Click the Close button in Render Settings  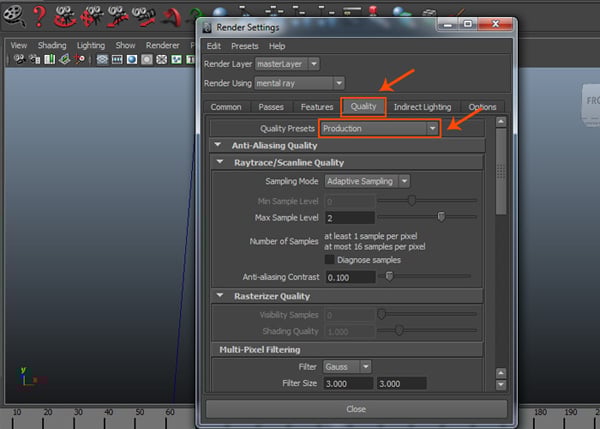coord(356,409)
